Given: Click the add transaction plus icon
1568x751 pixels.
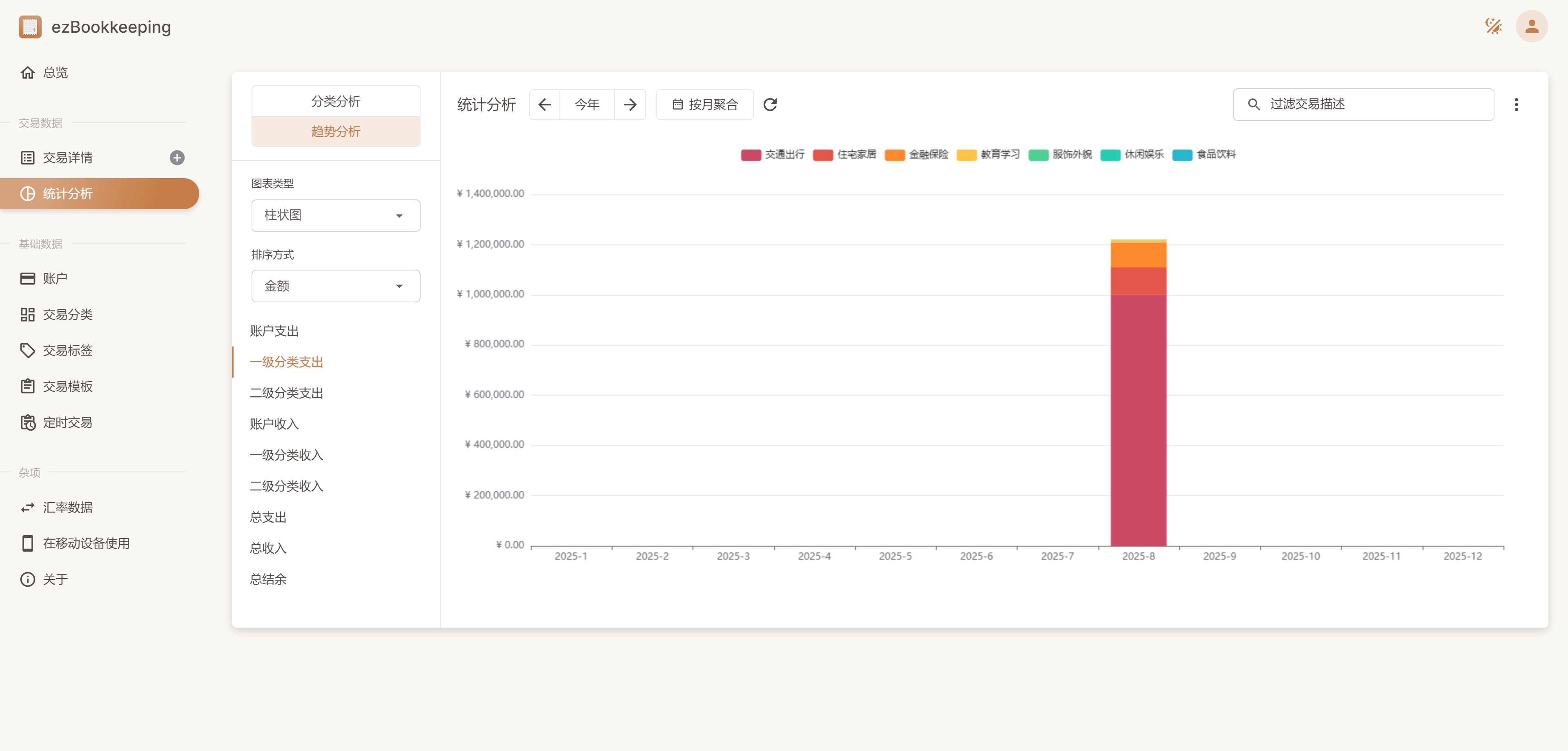Looking at the screenshot, I should [x=177, y=158].
